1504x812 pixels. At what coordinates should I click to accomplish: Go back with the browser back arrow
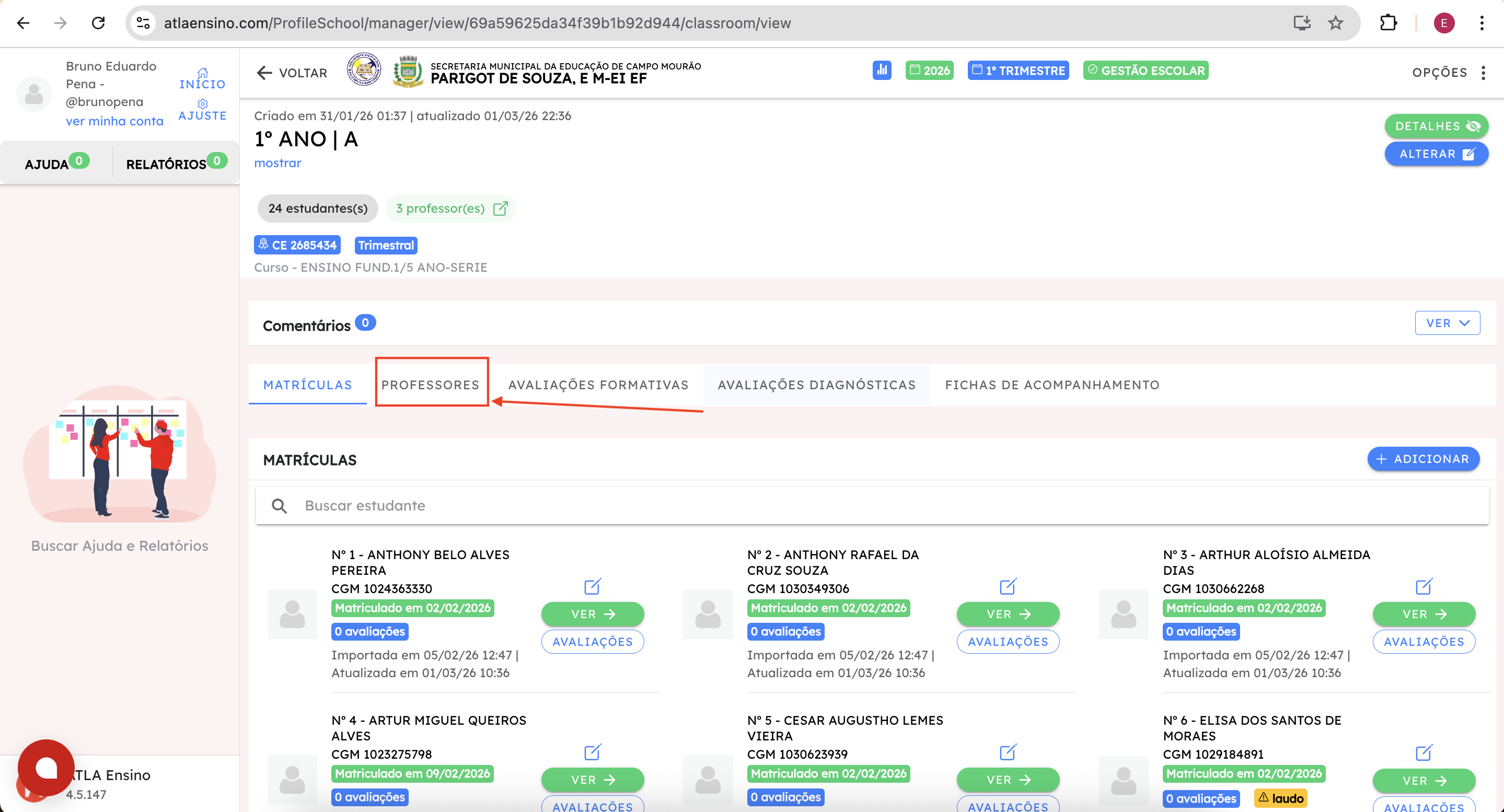tap(24, 23)
